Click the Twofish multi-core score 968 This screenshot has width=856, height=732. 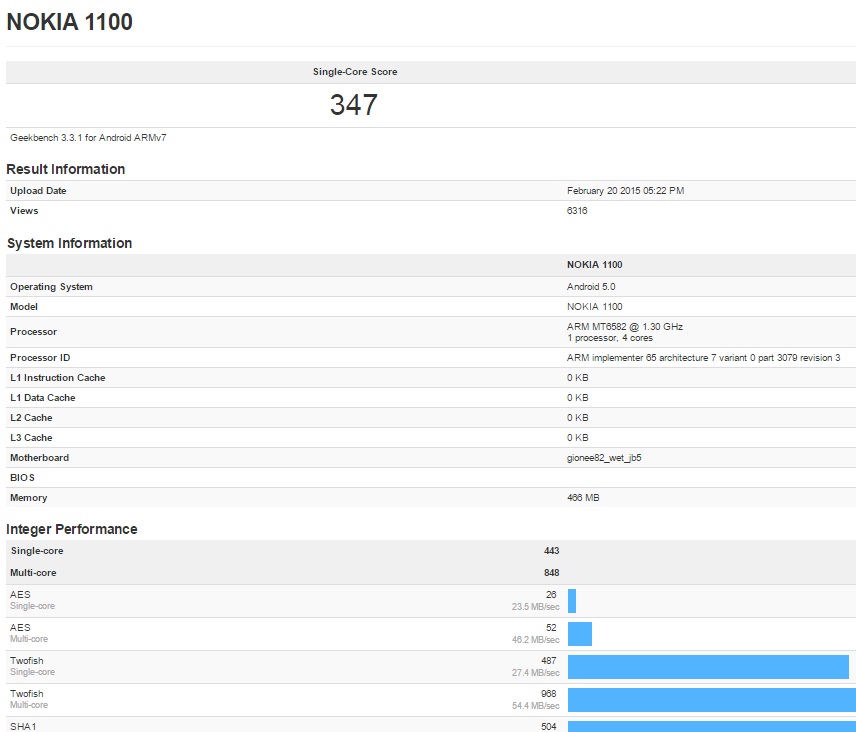(549, 694)
